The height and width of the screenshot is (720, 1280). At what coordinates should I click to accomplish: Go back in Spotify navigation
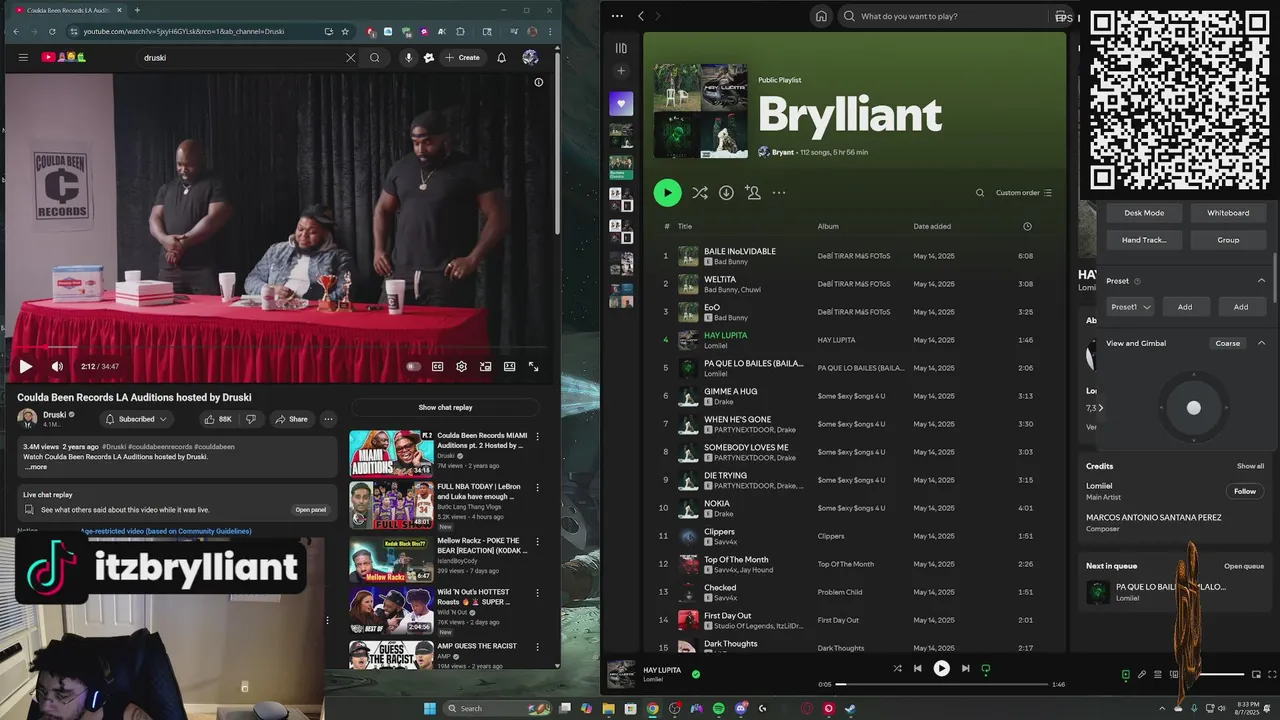[641, 16]
